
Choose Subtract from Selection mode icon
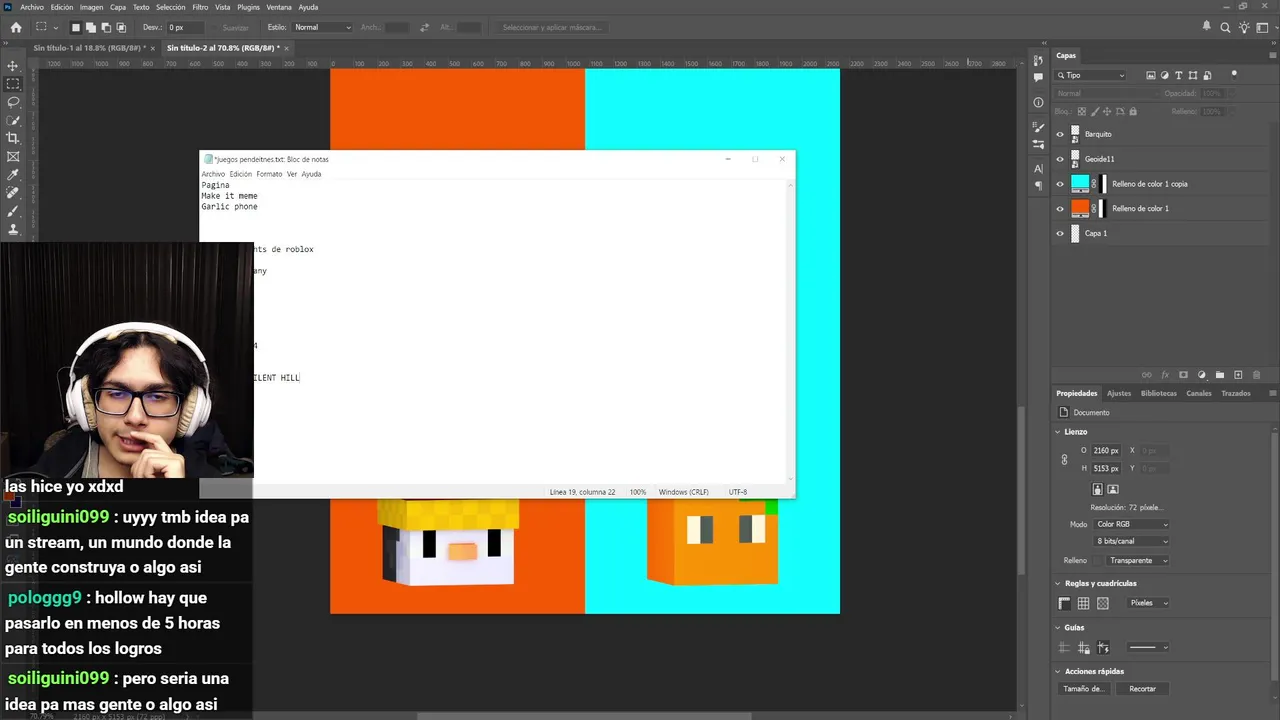click(x=106, y=27)
